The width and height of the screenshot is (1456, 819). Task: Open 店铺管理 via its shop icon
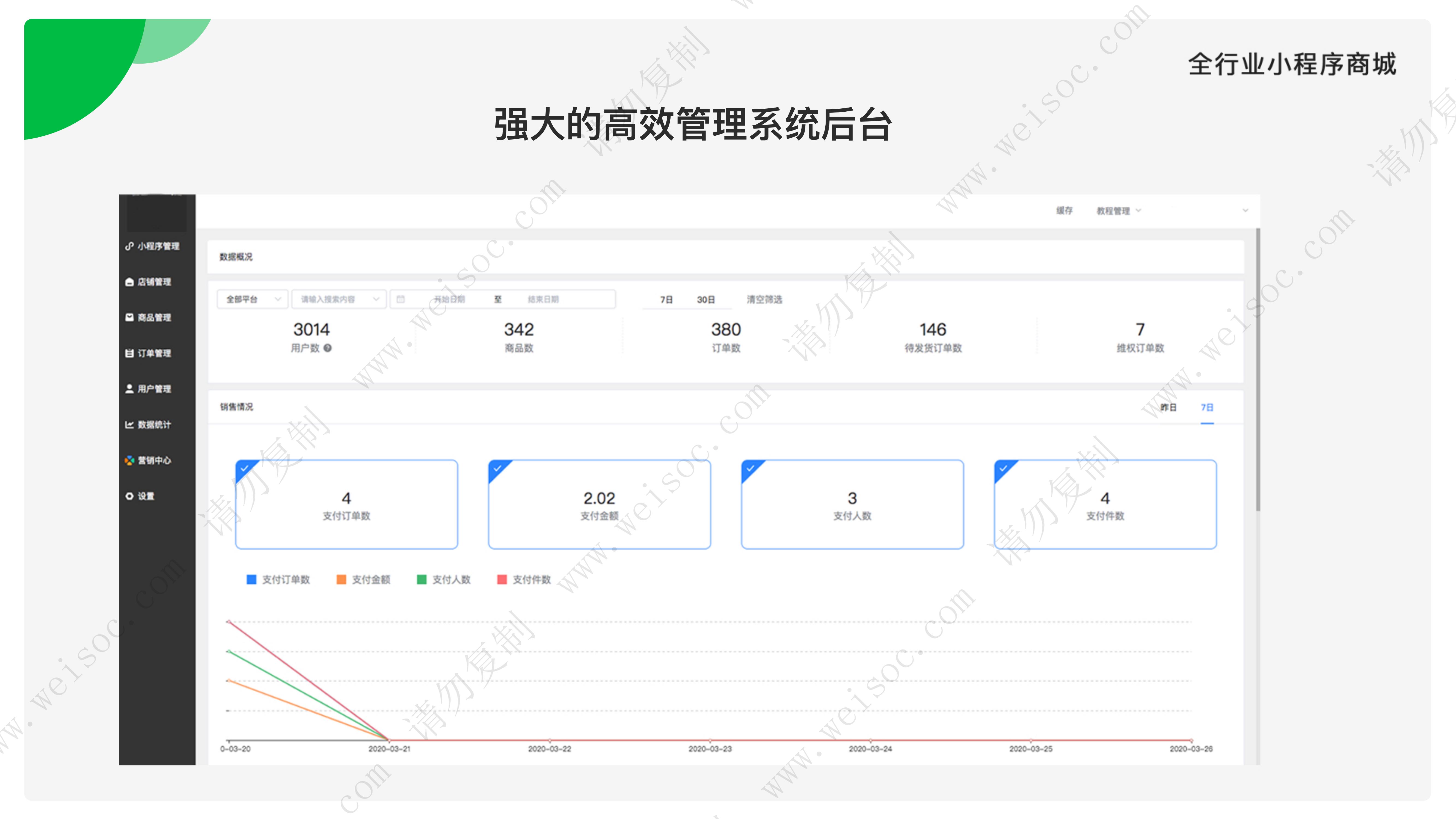coord(129,281)
